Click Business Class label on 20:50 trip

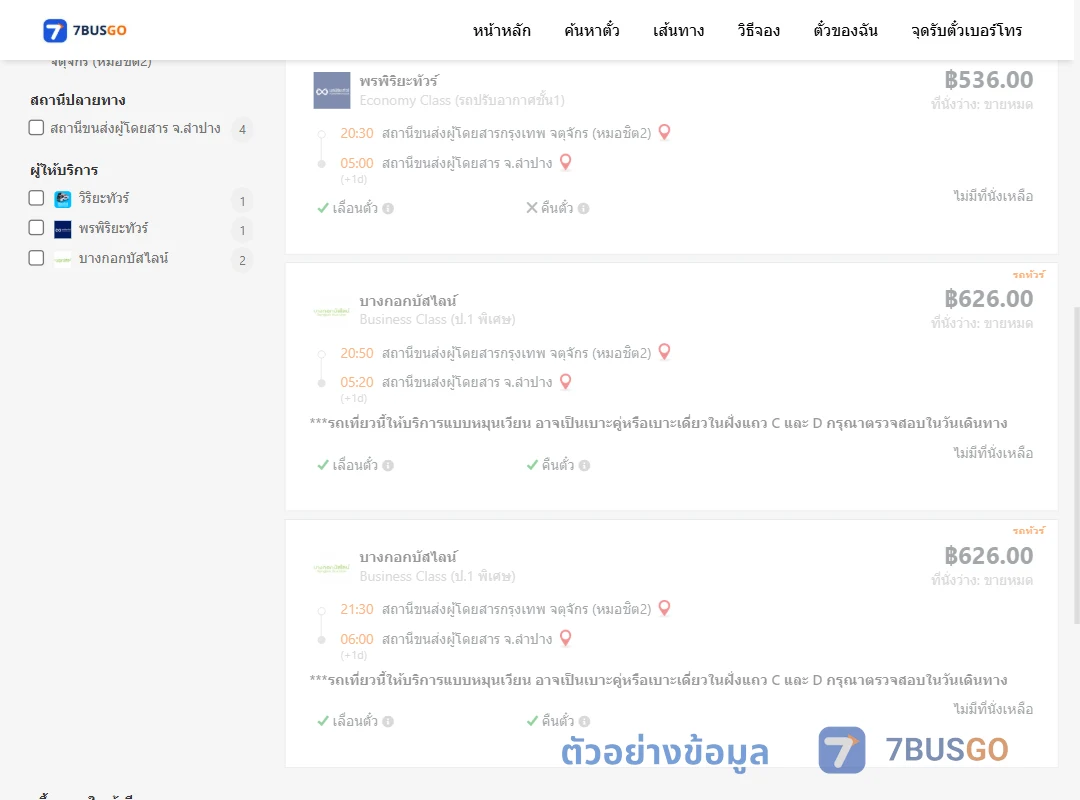click(x=437, y=320)
